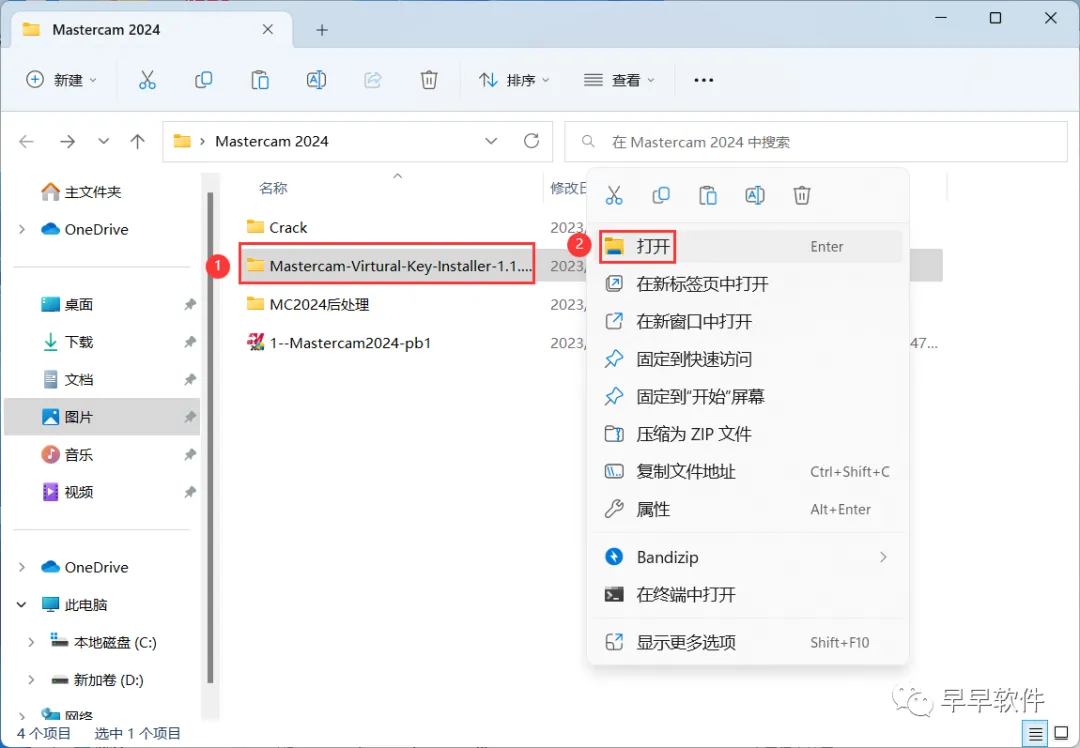The image size is (1080, 748).
Task: Click the toolbar Copy icon
Action: 203,80
